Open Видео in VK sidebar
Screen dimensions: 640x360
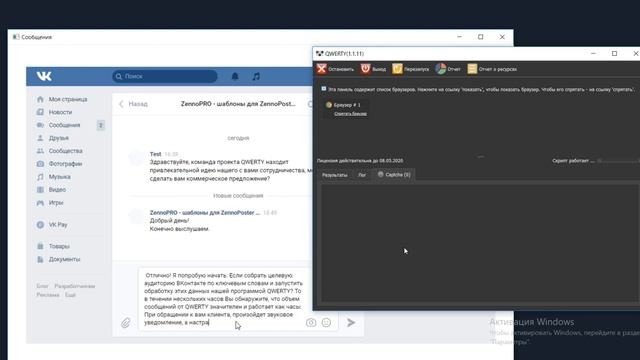click(x=57, y=190)
